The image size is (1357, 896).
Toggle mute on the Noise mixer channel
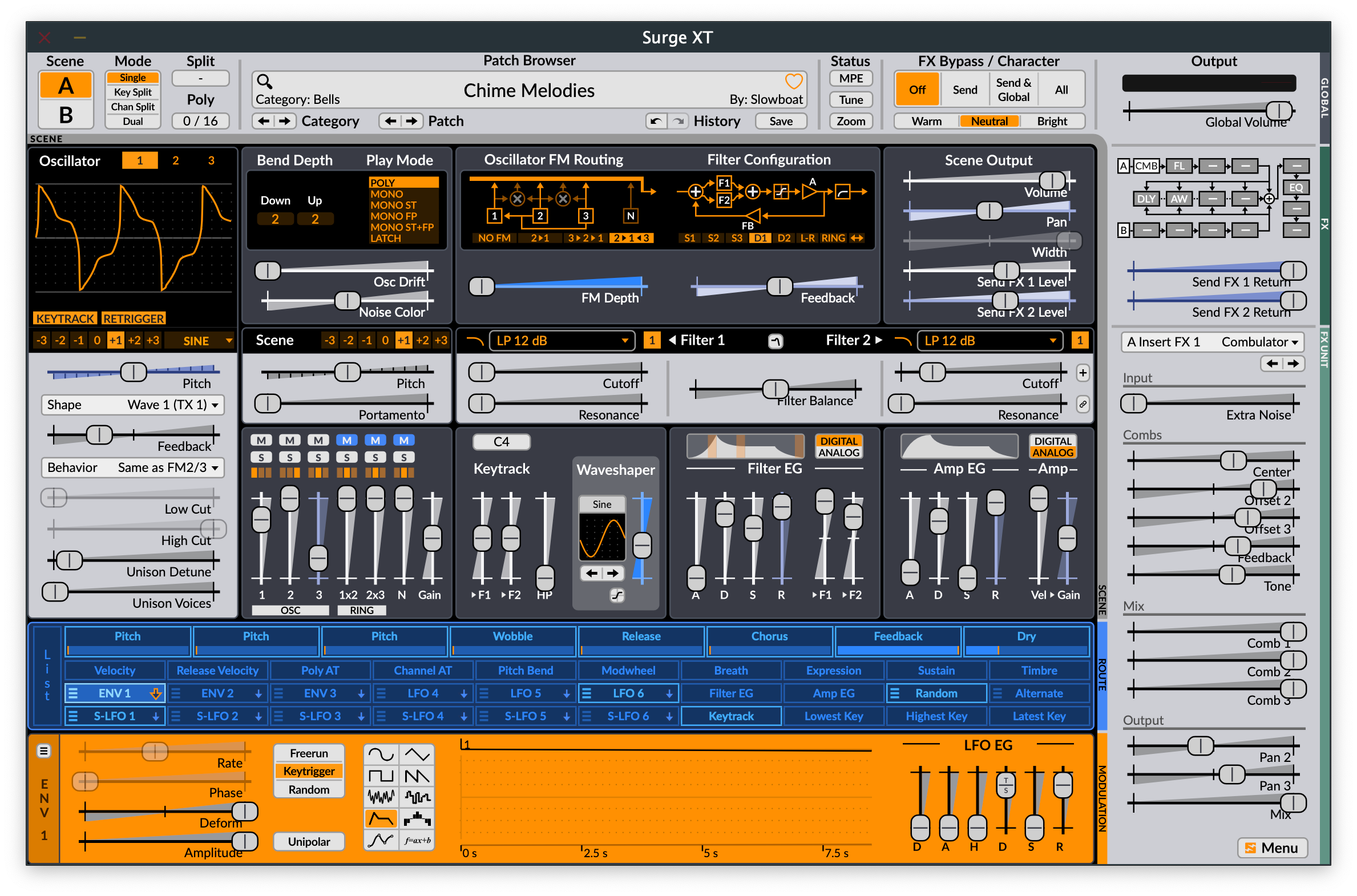point(403,440)
